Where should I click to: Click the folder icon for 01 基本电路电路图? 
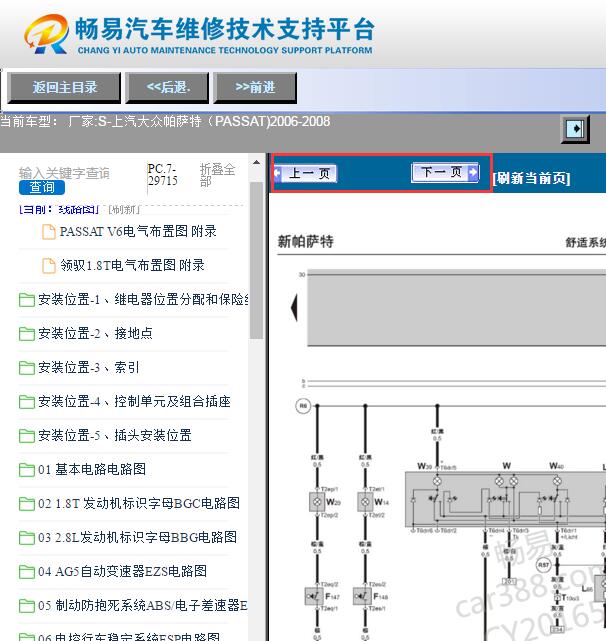pos(27,470)
